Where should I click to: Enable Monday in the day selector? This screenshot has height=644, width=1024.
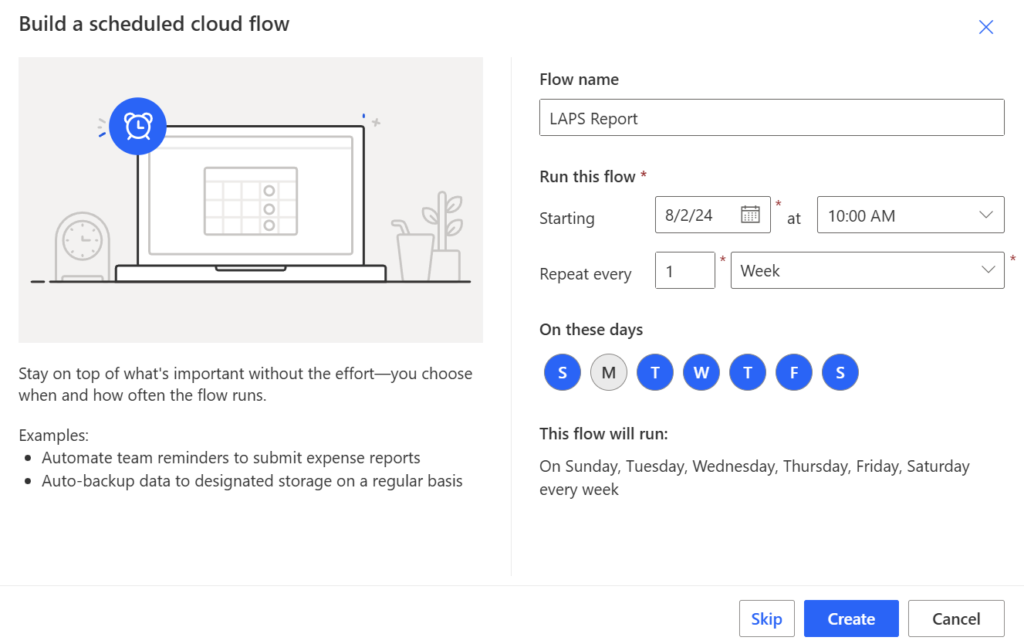click(609, 373)
